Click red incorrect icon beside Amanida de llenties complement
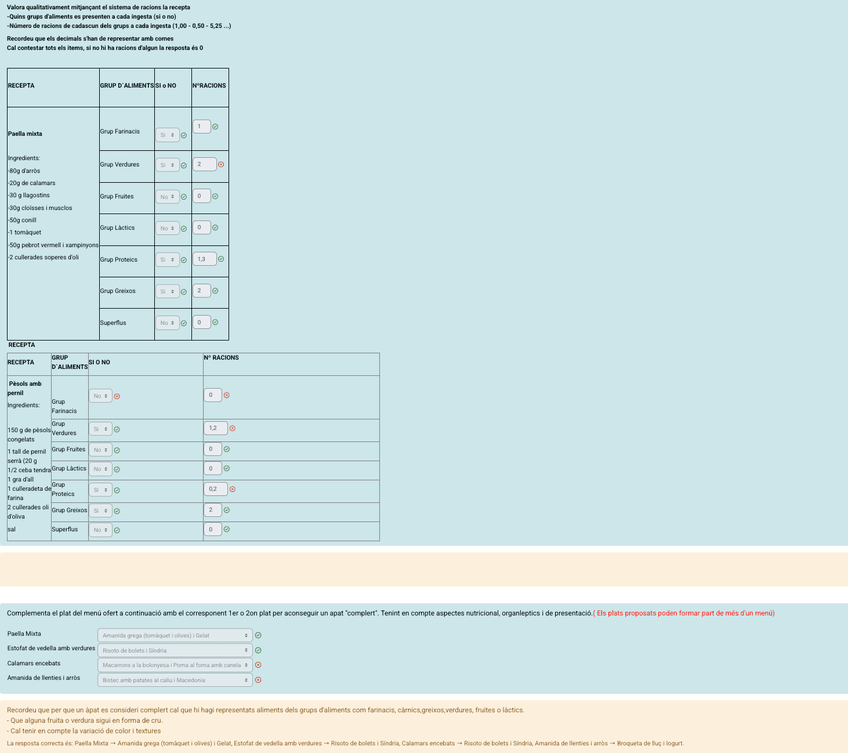 258,680
